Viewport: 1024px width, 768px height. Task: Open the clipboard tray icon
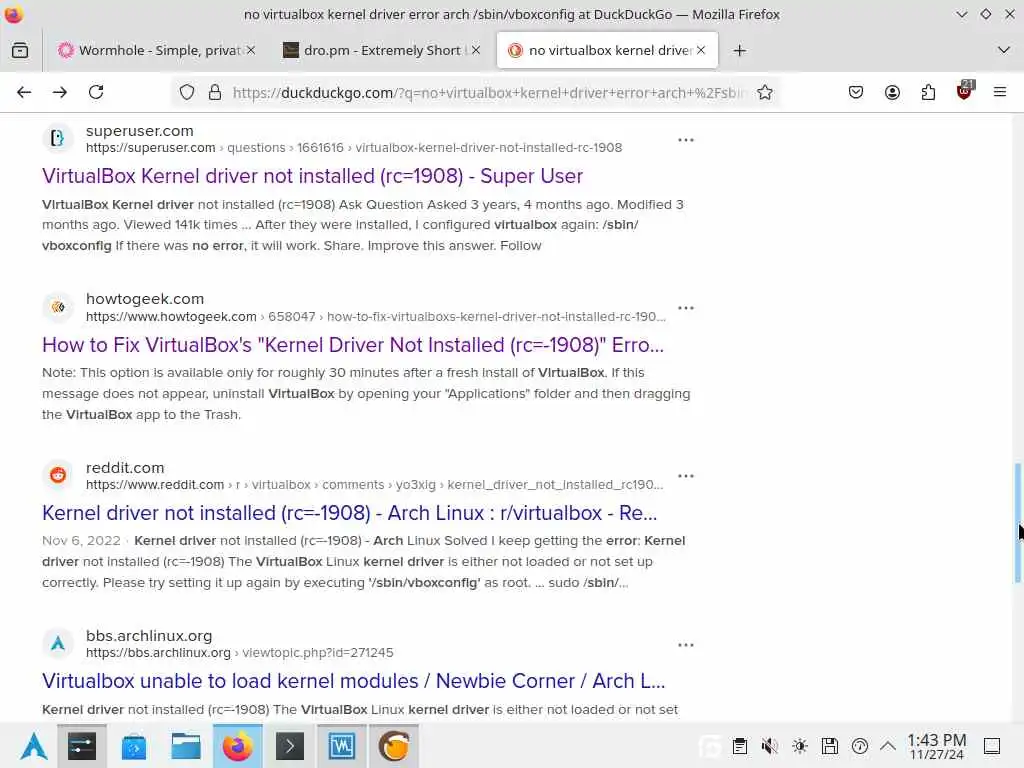(739, 746)
